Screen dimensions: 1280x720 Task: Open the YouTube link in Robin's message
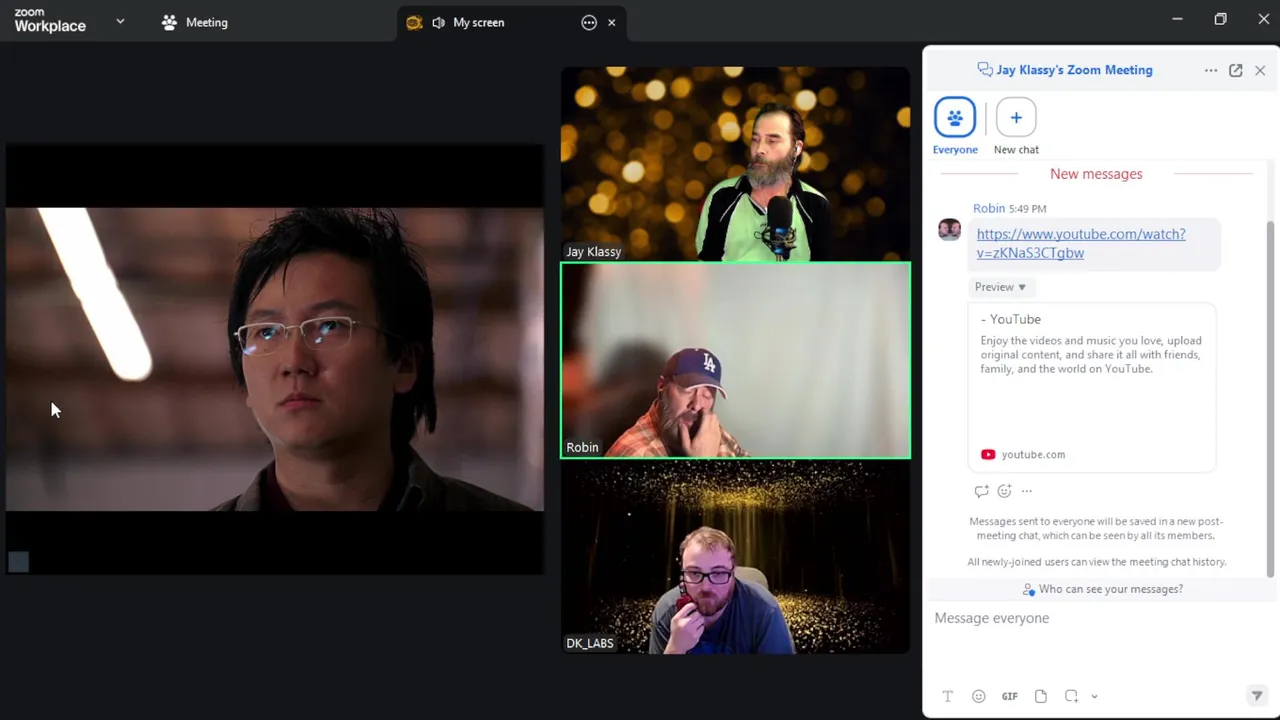coord(1081,243)
